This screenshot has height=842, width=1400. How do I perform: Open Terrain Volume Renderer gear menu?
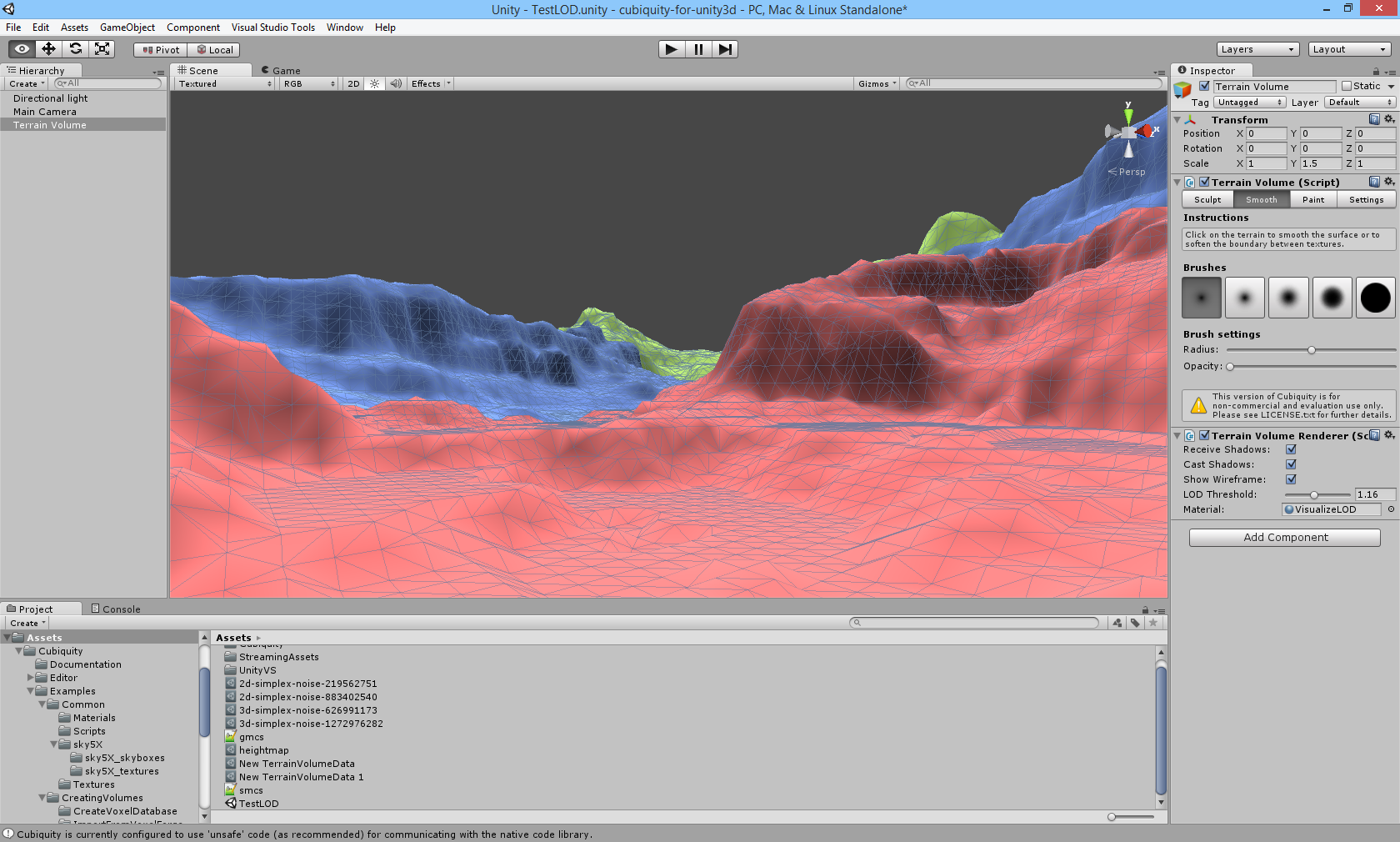tap(1389, 435)
